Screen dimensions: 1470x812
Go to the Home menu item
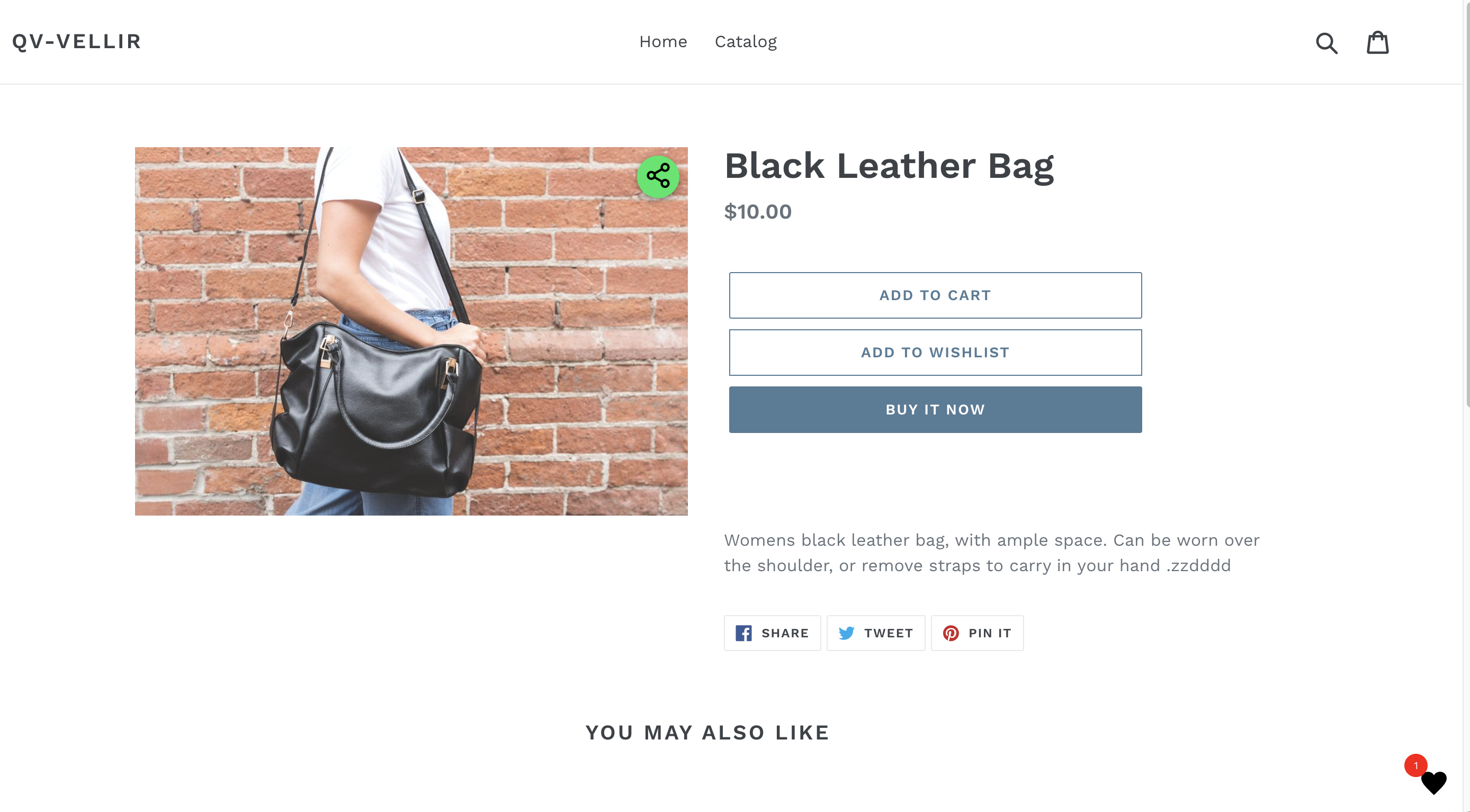tap(662, 42)
